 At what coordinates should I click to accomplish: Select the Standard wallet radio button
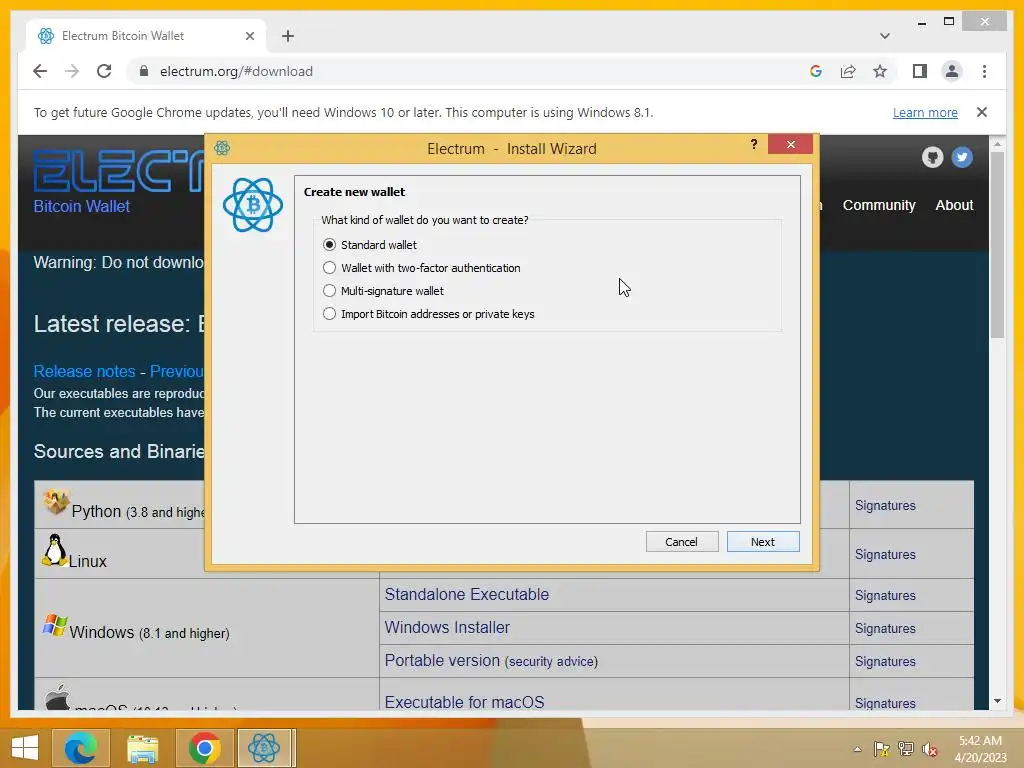329,245
